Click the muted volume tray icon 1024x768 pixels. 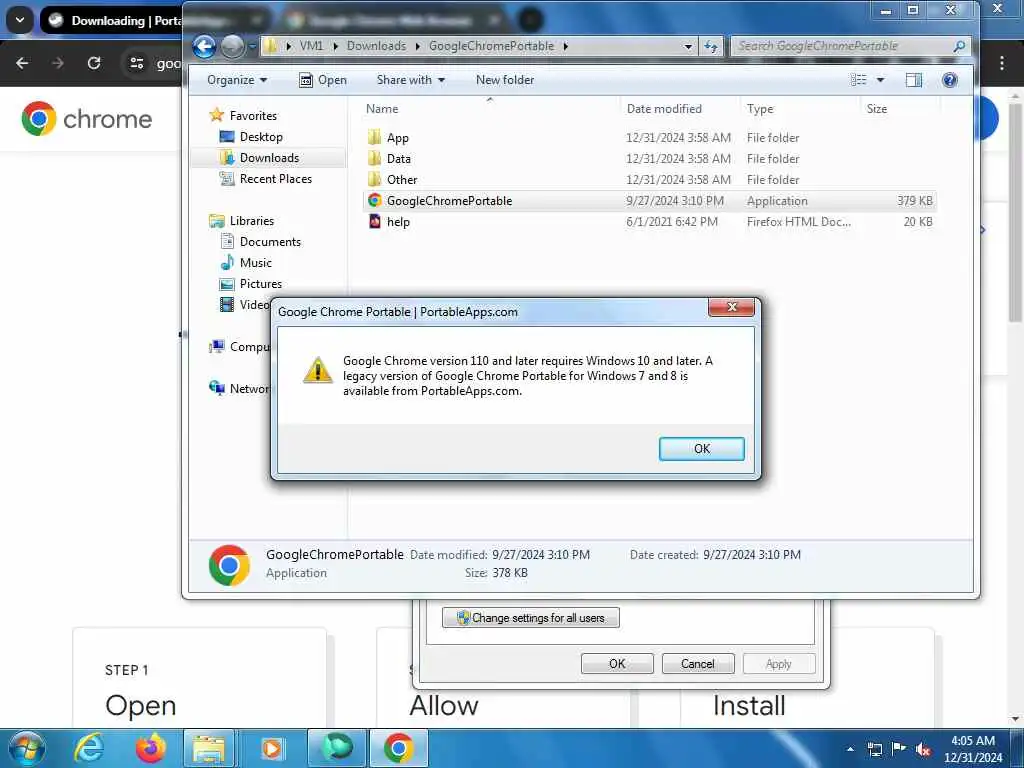point(923,749)
